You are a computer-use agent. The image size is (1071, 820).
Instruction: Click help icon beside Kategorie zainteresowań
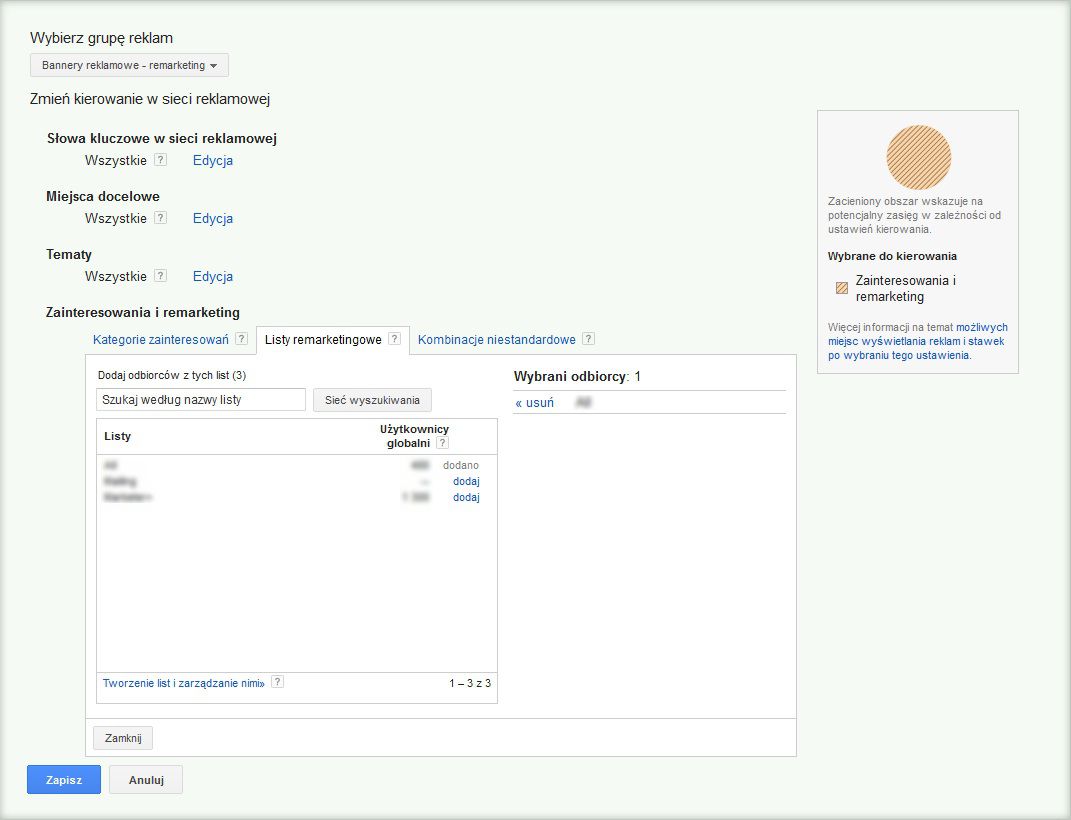click(241, 339)
